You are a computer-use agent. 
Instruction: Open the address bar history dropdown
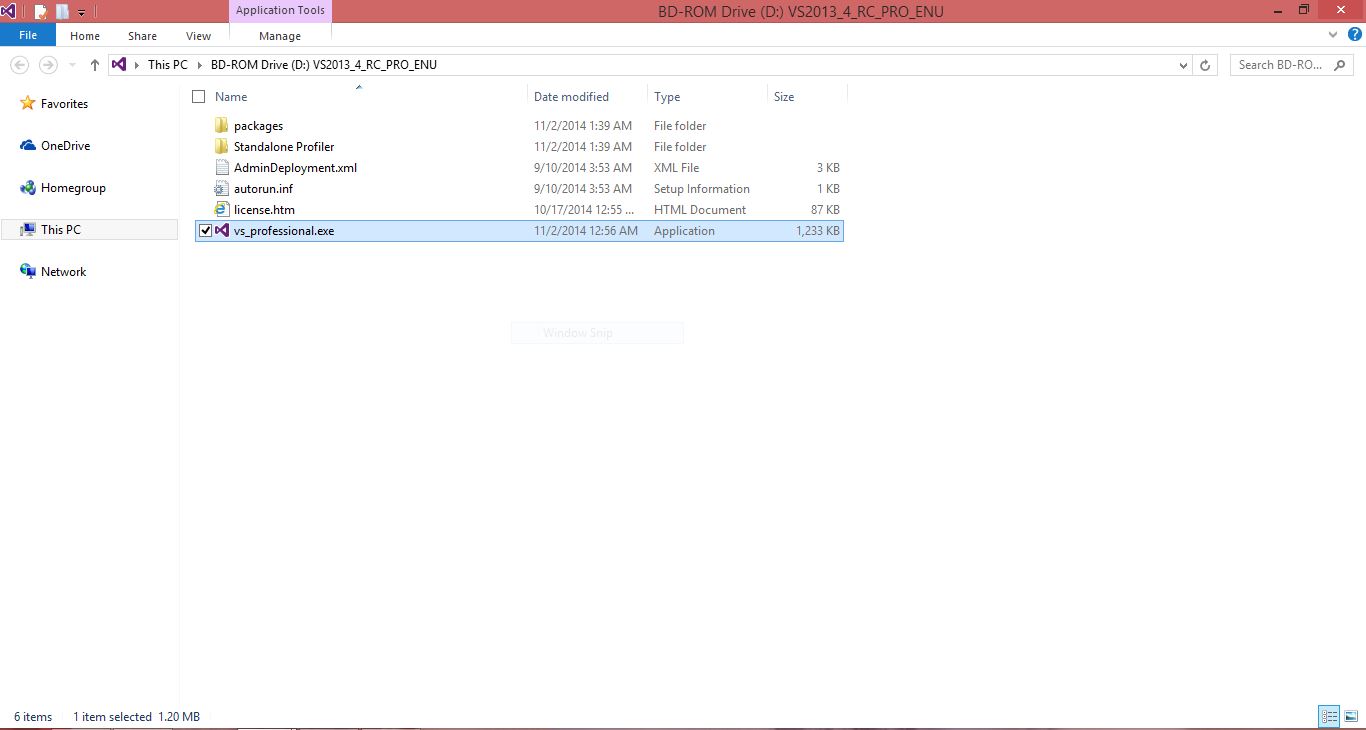click(x=1184, y=65)
